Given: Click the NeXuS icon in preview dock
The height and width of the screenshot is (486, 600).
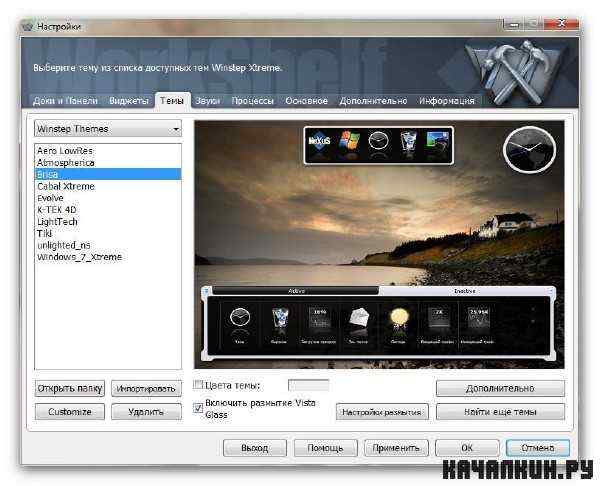Looking at the screenshot, I should (319, 142).
